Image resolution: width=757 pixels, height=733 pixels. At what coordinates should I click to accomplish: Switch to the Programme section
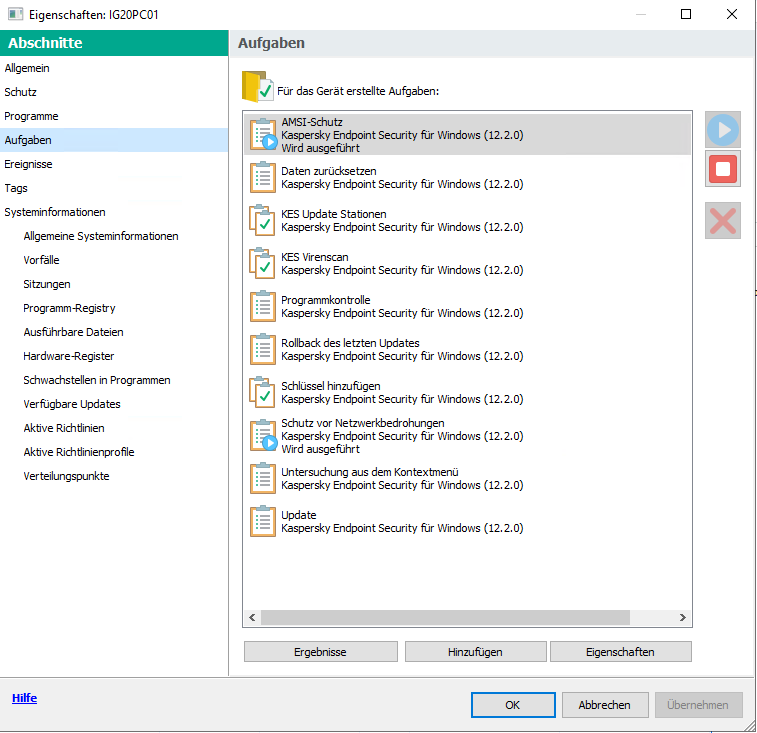click(x=31, y=116)
